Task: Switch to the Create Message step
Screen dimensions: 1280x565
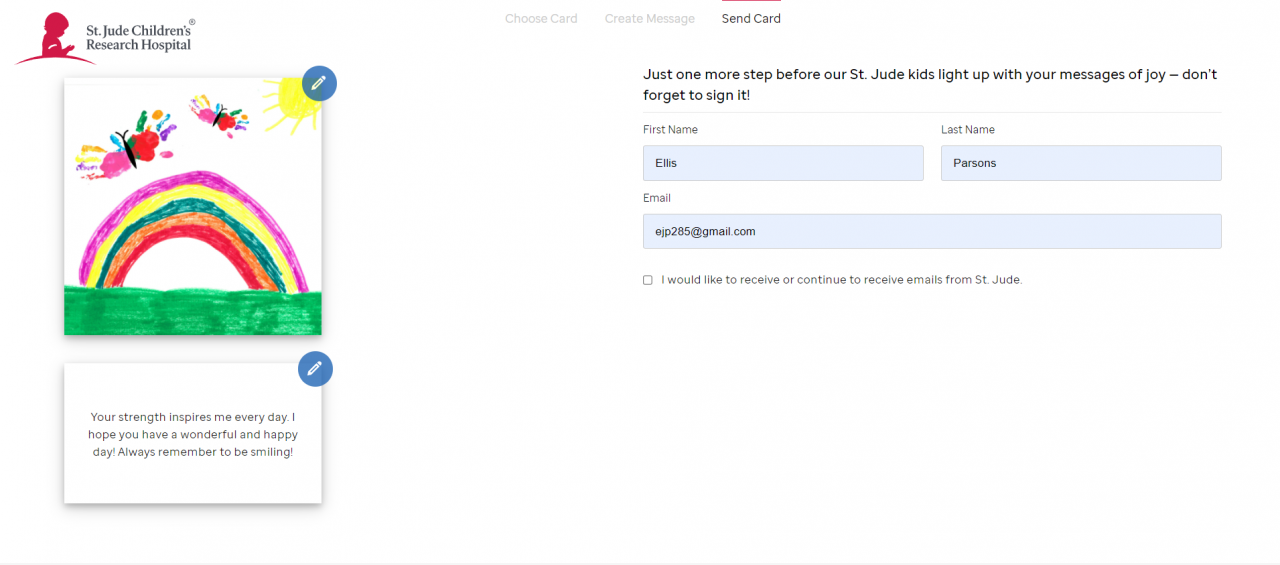Action: tap(650, 19)
